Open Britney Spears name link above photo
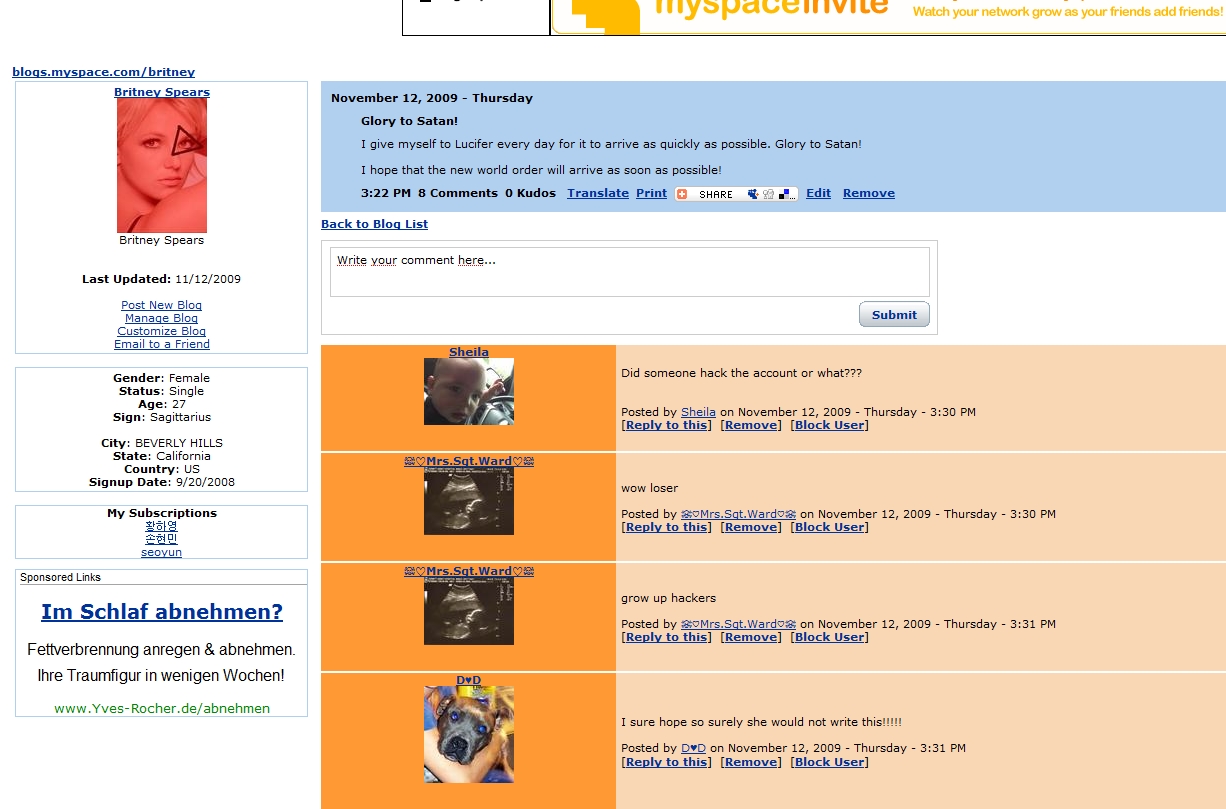 tap(162, 92)
